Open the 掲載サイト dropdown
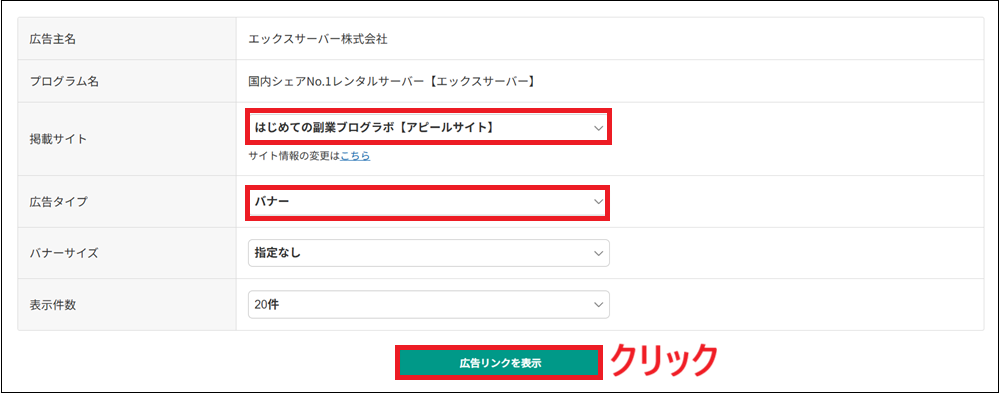 click(x=428, y=128)
